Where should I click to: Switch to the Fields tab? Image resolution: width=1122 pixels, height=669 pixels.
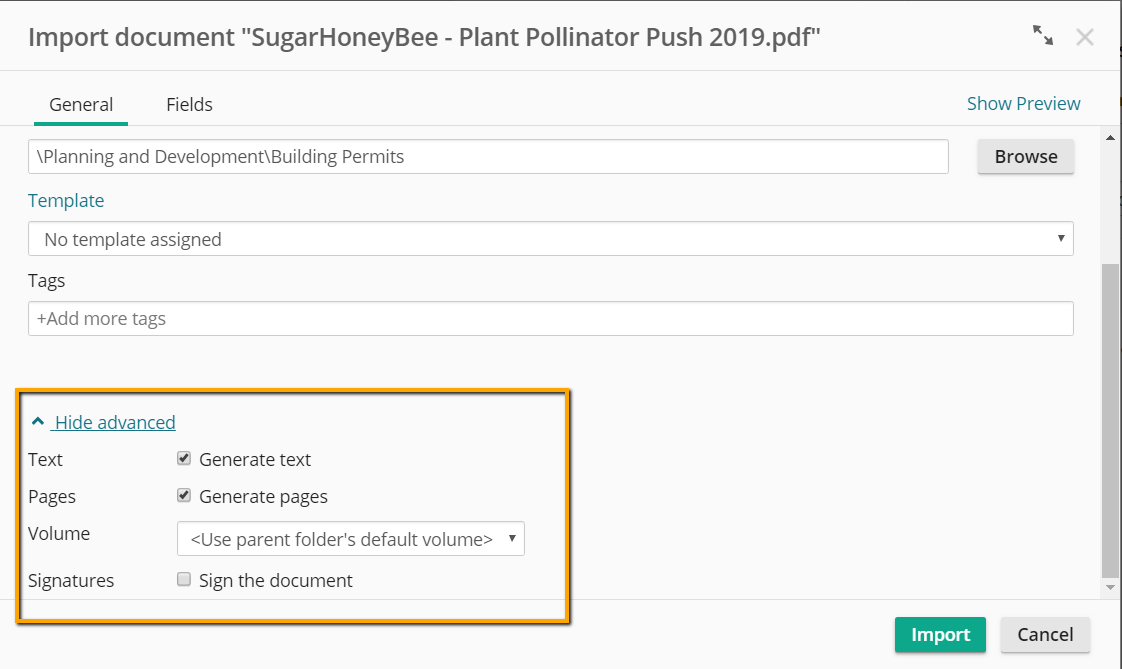(x=189, y=104)
